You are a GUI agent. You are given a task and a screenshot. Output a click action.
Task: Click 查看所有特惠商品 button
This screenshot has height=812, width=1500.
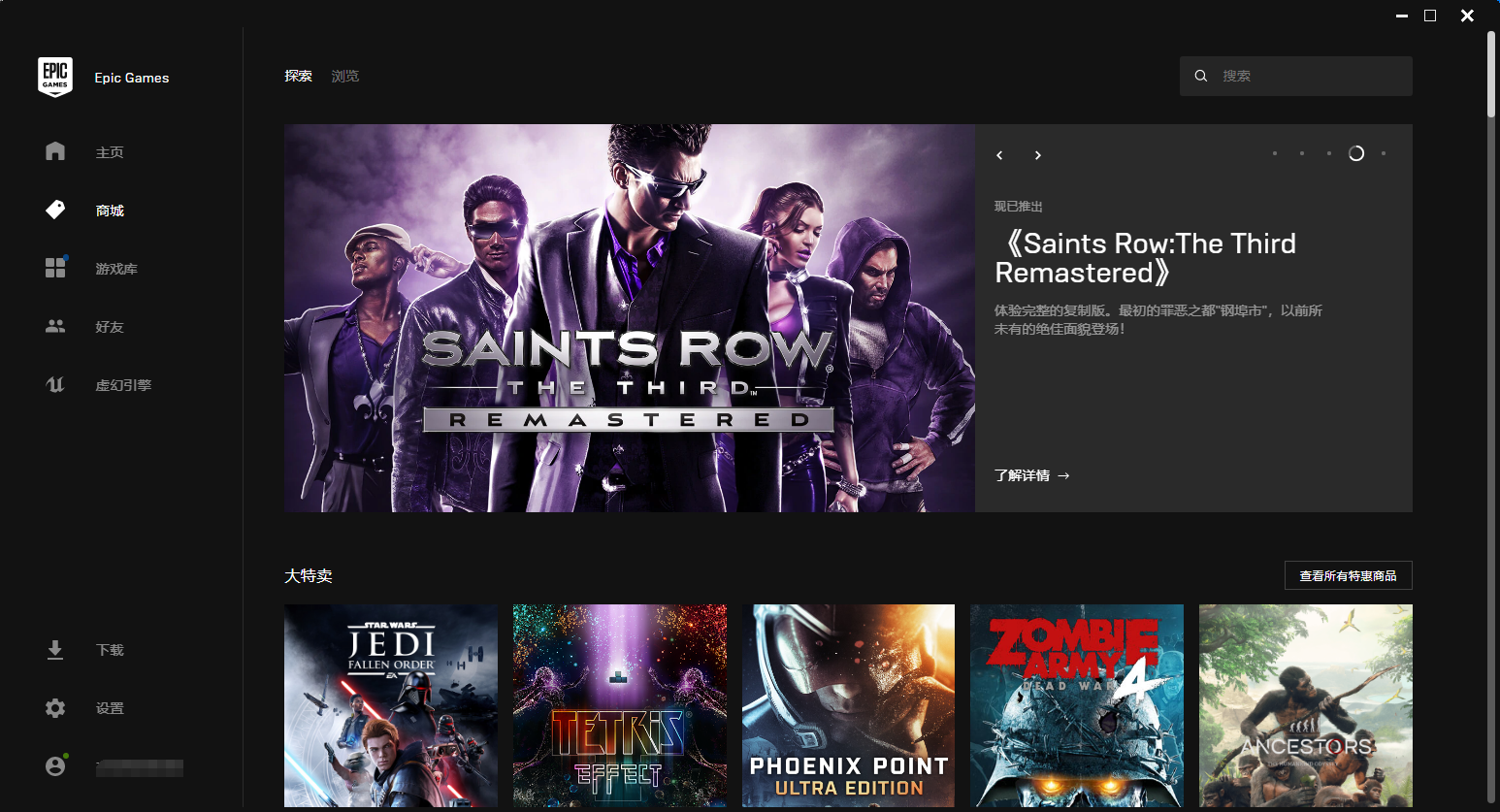[x=1349, y=575]
